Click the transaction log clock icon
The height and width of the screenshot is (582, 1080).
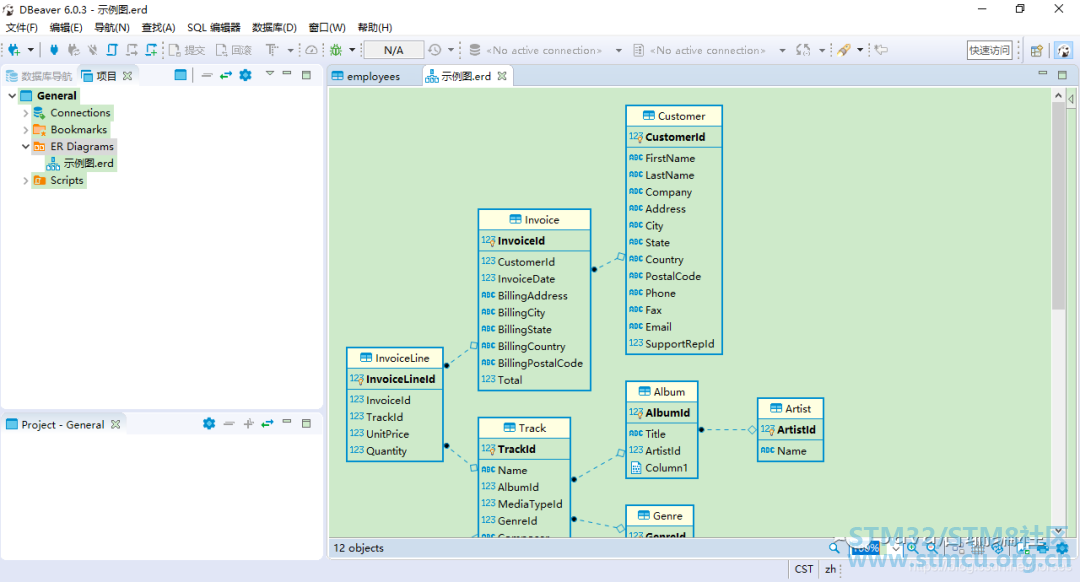coord(435,50)
